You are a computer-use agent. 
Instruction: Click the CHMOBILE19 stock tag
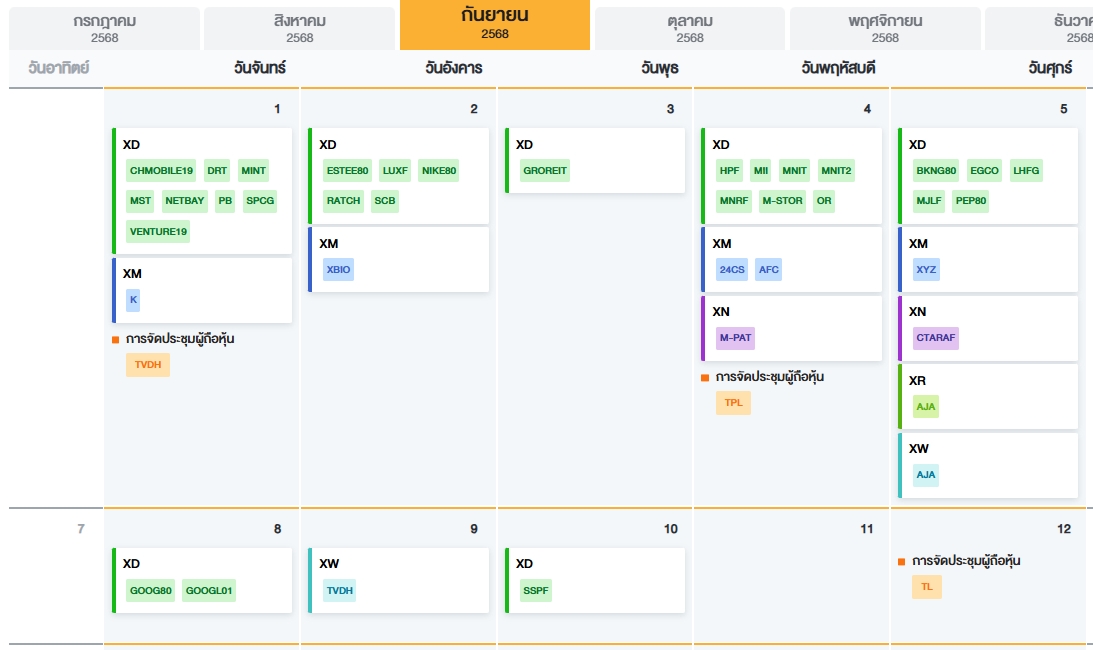point(161,170)
